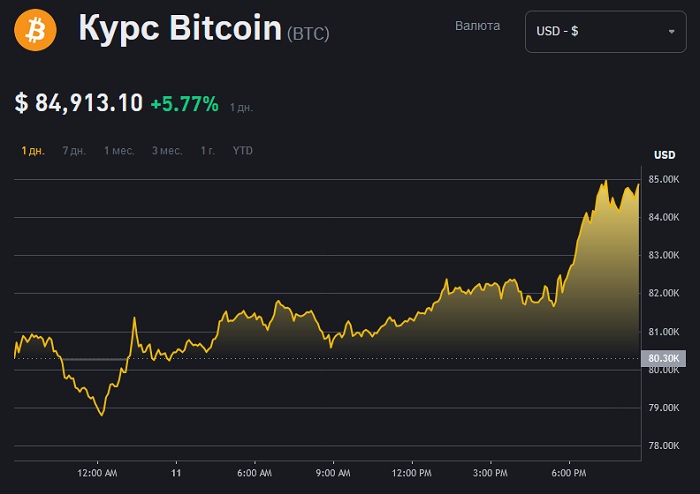Select the 1 г. chart range
This screenshot has width=700, height=494.
[x=208, y=151]
